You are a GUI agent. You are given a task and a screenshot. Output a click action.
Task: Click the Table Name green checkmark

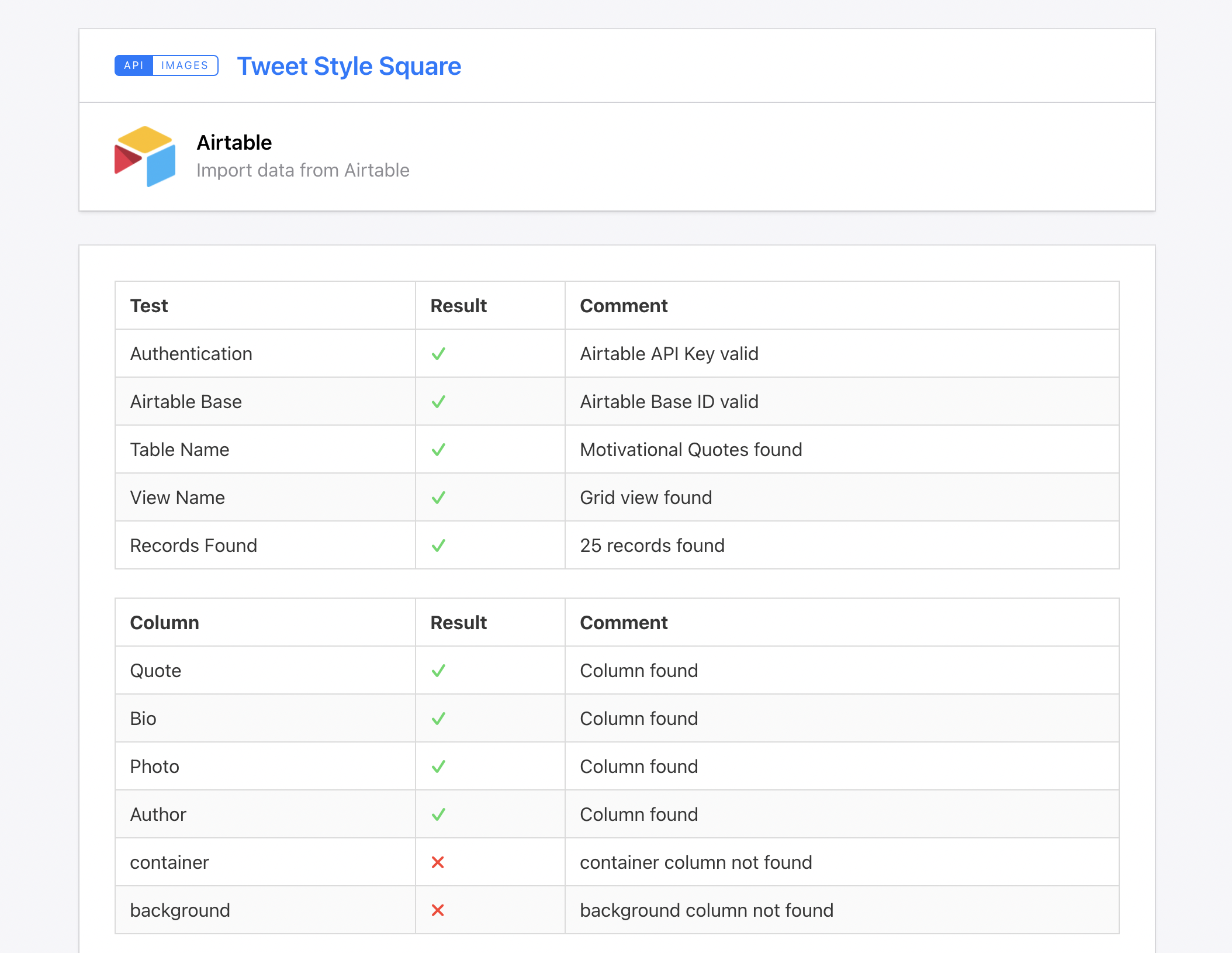(x=438, y=450)
